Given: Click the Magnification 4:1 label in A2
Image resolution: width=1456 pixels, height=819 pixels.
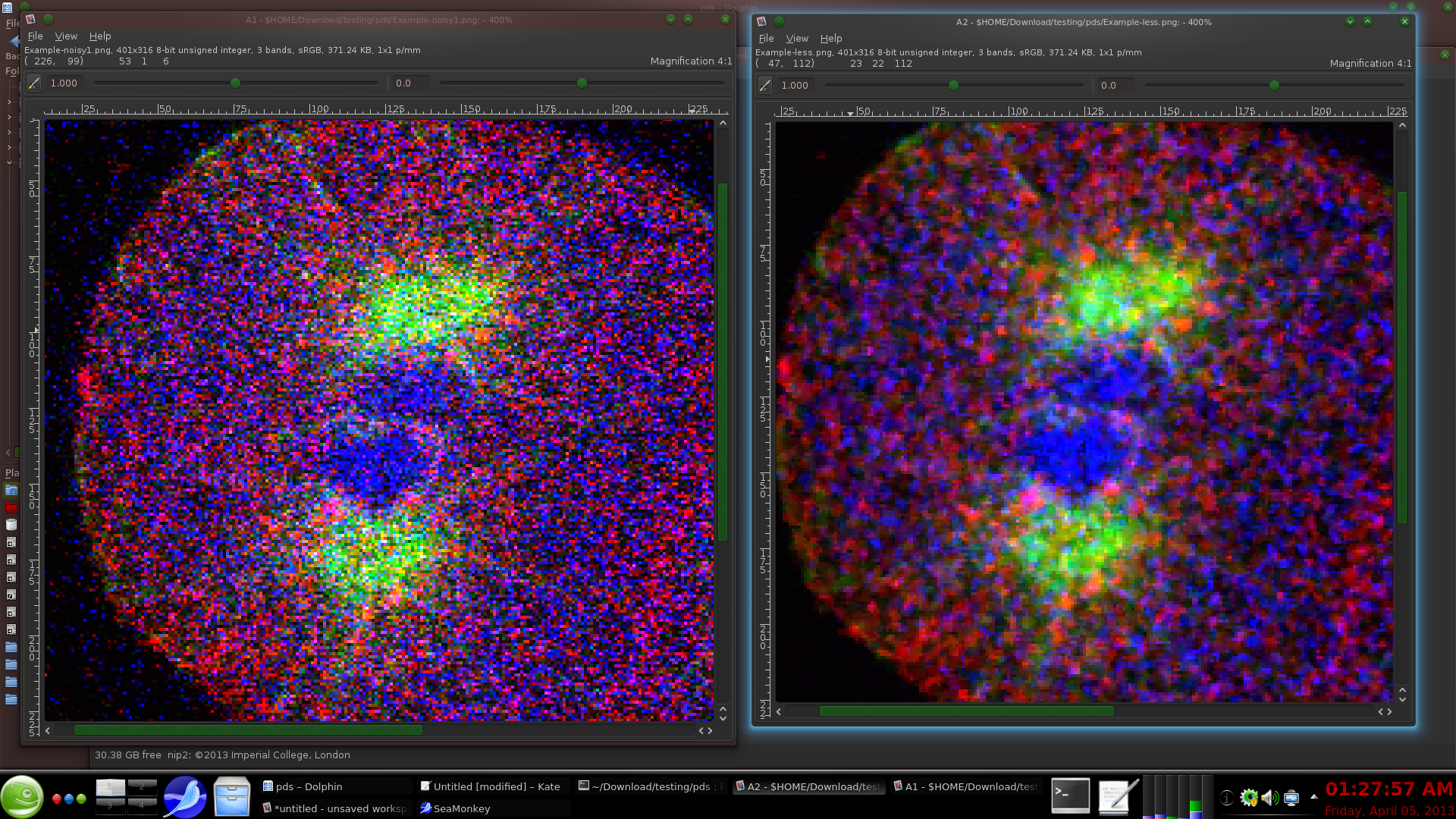Looking at the screenshot, I should (1370, 63).
